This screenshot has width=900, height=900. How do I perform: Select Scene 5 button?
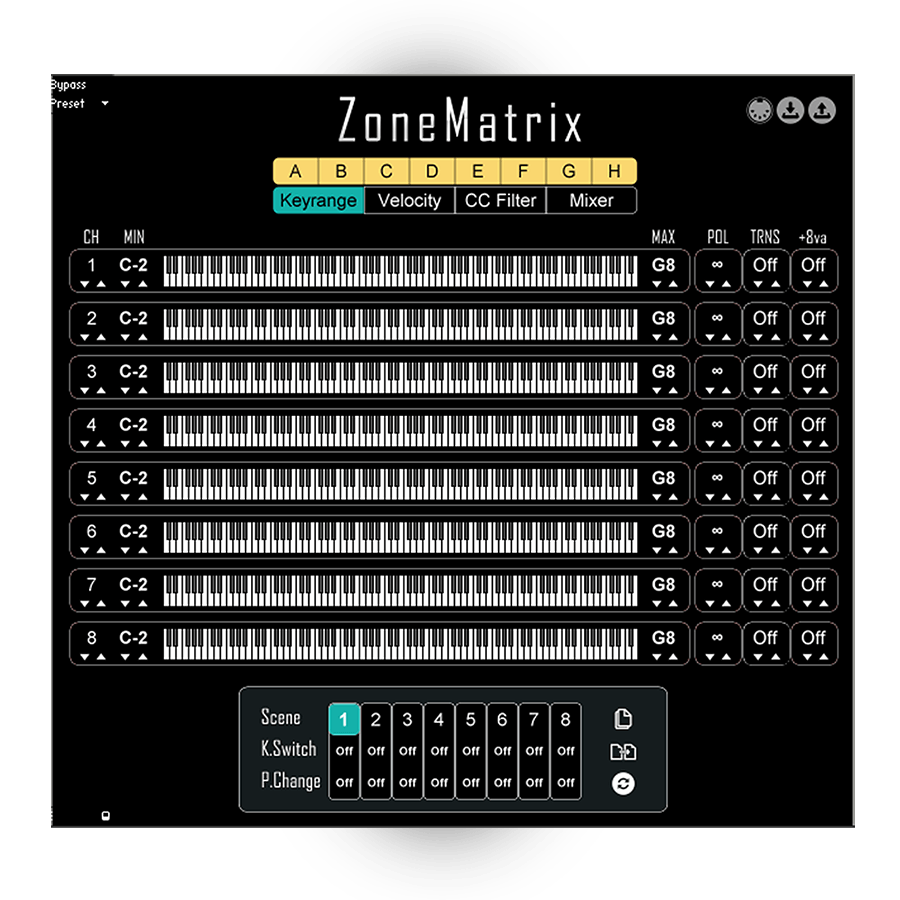click(x=471, y=719)
